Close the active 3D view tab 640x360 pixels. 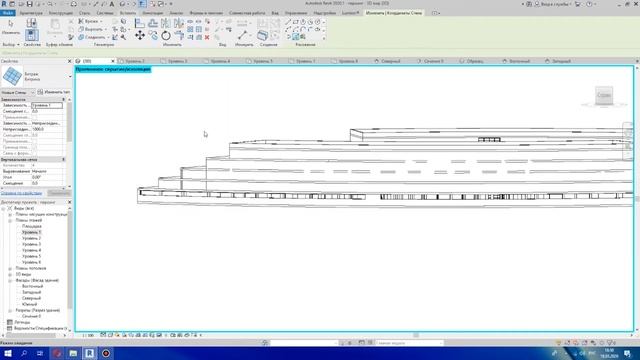click(113, 61)
